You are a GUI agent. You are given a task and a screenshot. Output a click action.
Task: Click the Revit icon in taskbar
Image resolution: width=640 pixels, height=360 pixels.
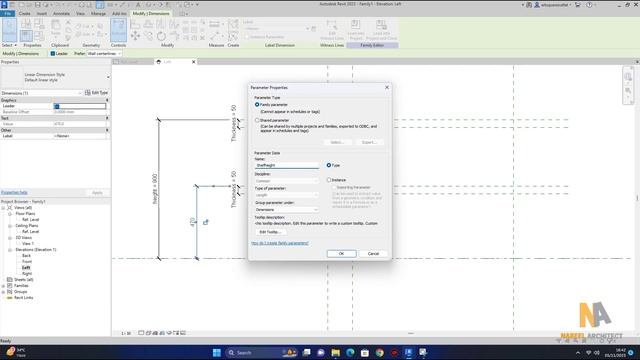(x=409, y=353)
